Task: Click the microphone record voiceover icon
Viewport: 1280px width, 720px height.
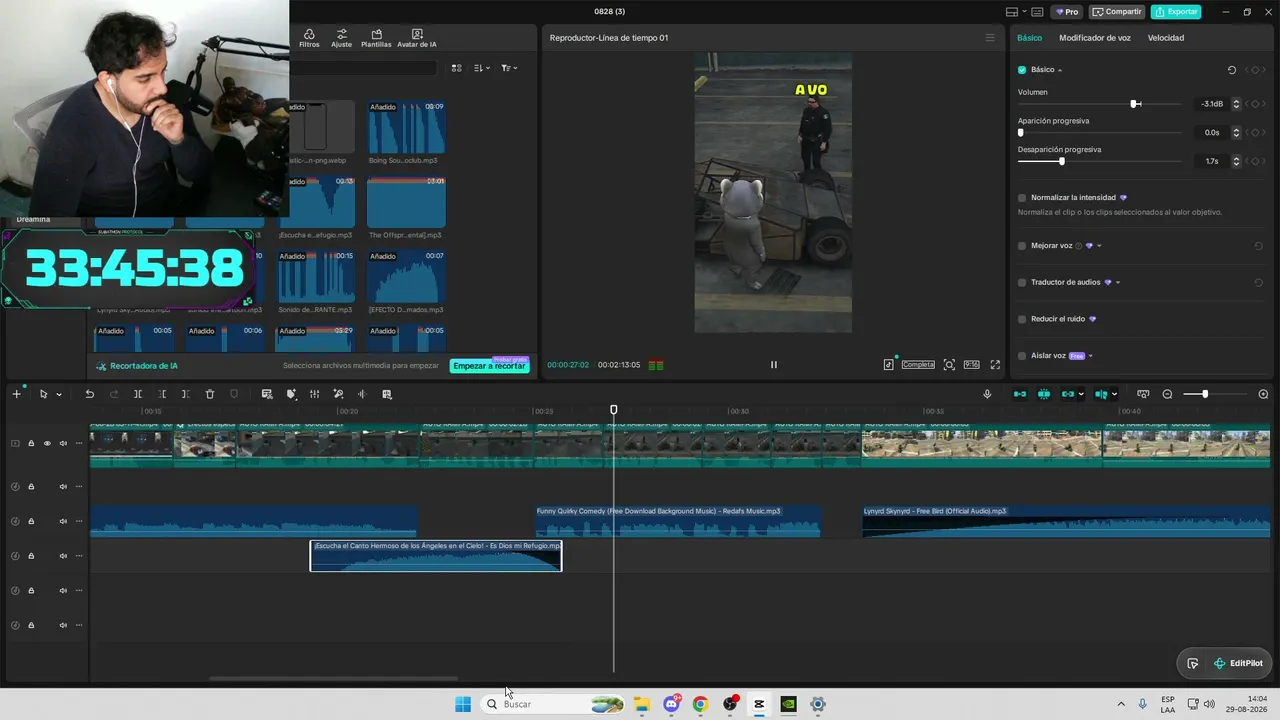Action: 987,394
